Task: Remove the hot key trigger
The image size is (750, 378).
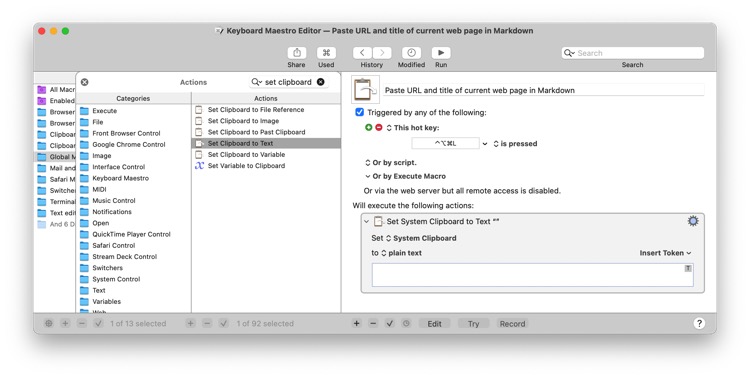Action: (x=379, y=128)
